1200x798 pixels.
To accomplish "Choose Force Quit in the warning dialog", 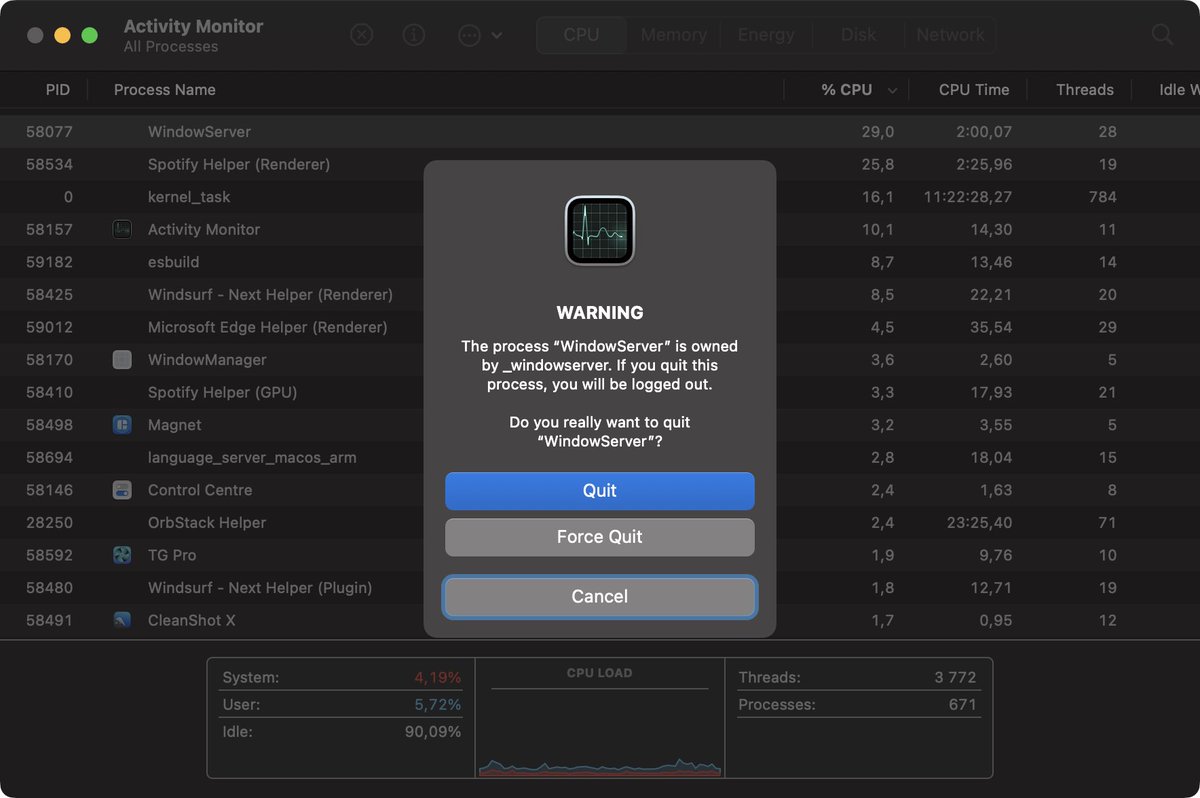I will click(x=600, y=537).
